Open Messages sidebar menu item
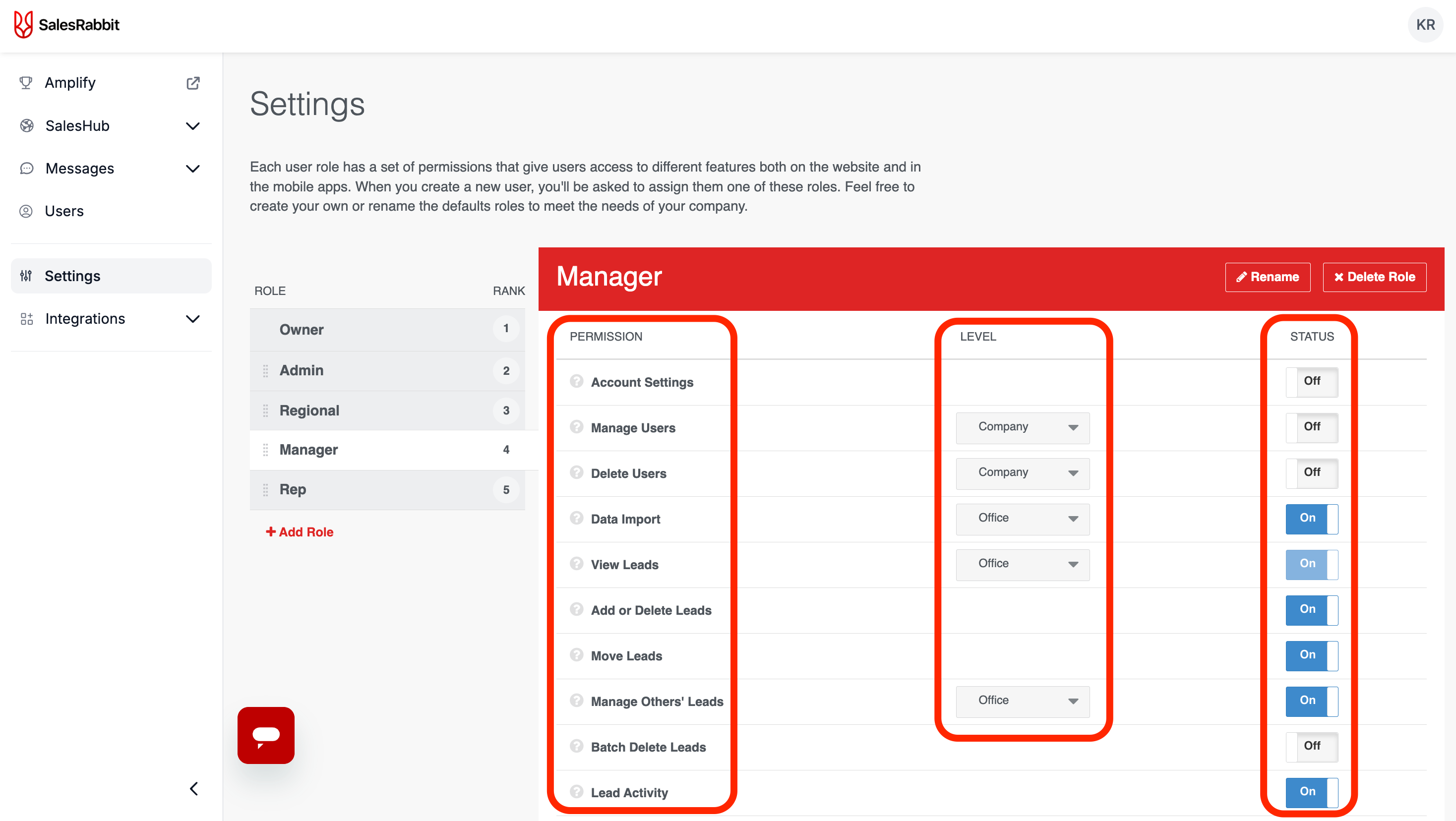 (80, 169)
